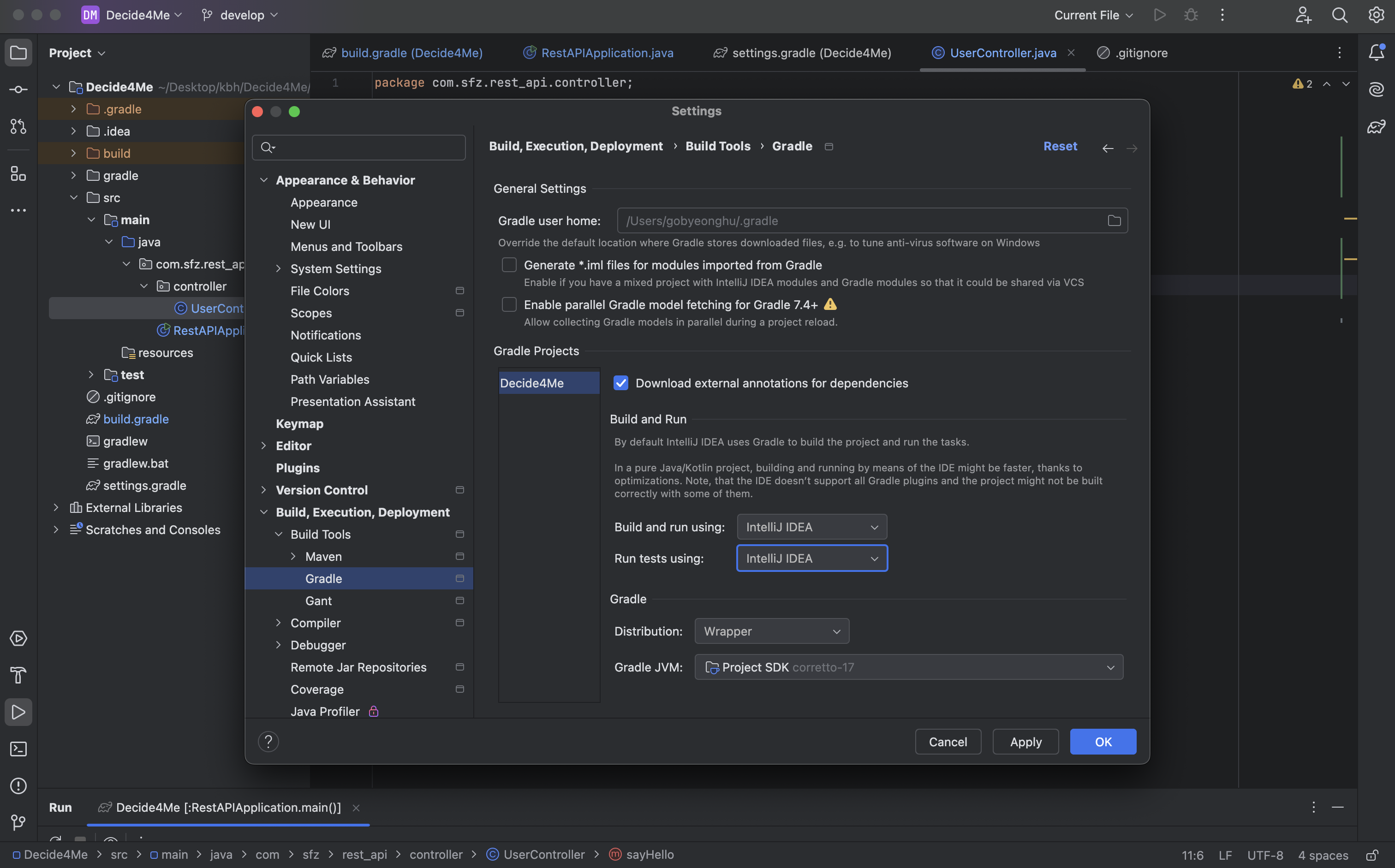Click the Cancel button
Screen dimensions: 1395x868
948,742
